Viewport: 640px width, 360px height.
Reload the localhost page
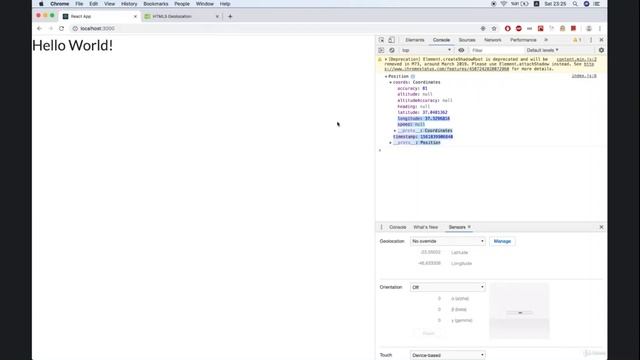click(x=62, y=29)
